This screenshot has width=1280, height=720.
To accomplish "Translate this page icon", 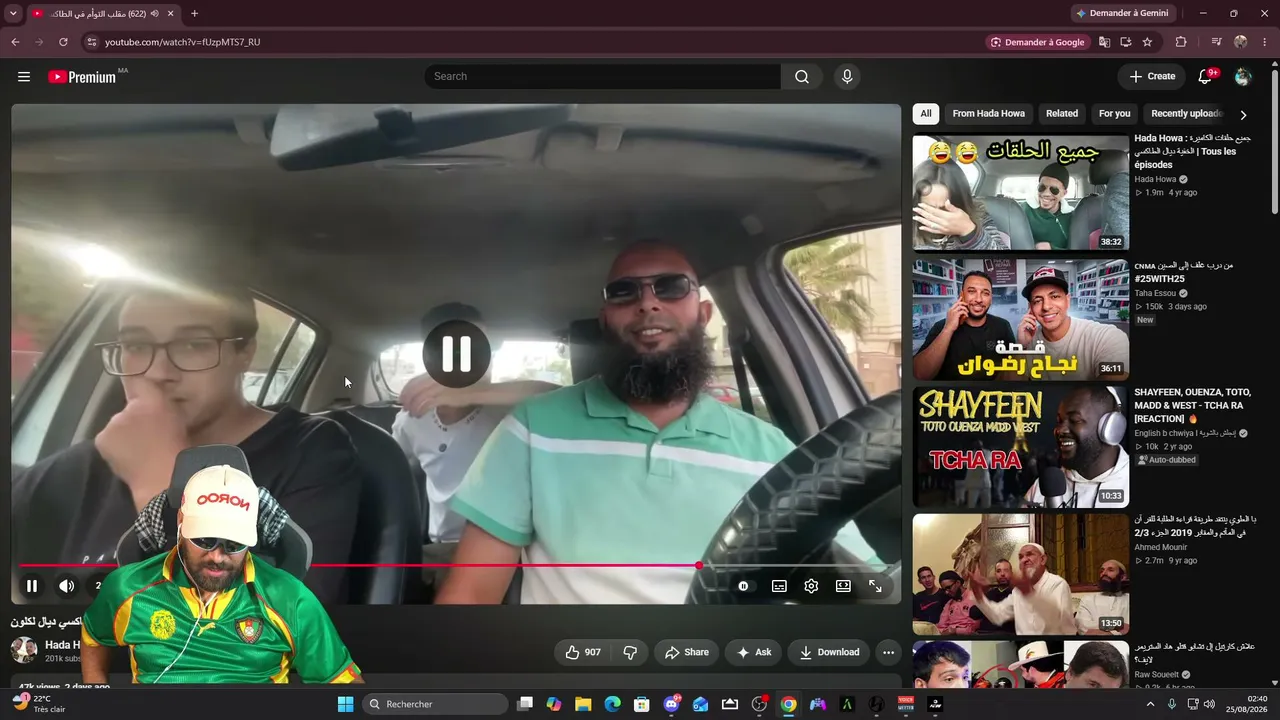I will [1104, 42].
